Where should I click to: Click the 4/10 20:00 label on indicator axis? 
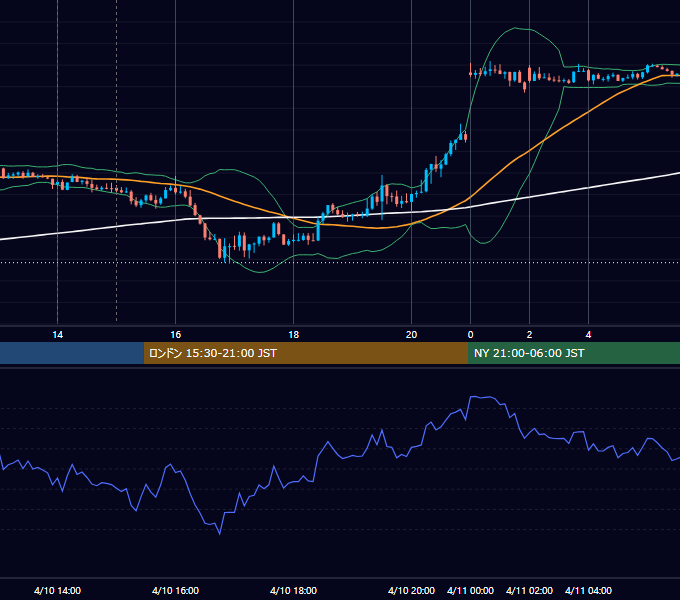(412, 590)
